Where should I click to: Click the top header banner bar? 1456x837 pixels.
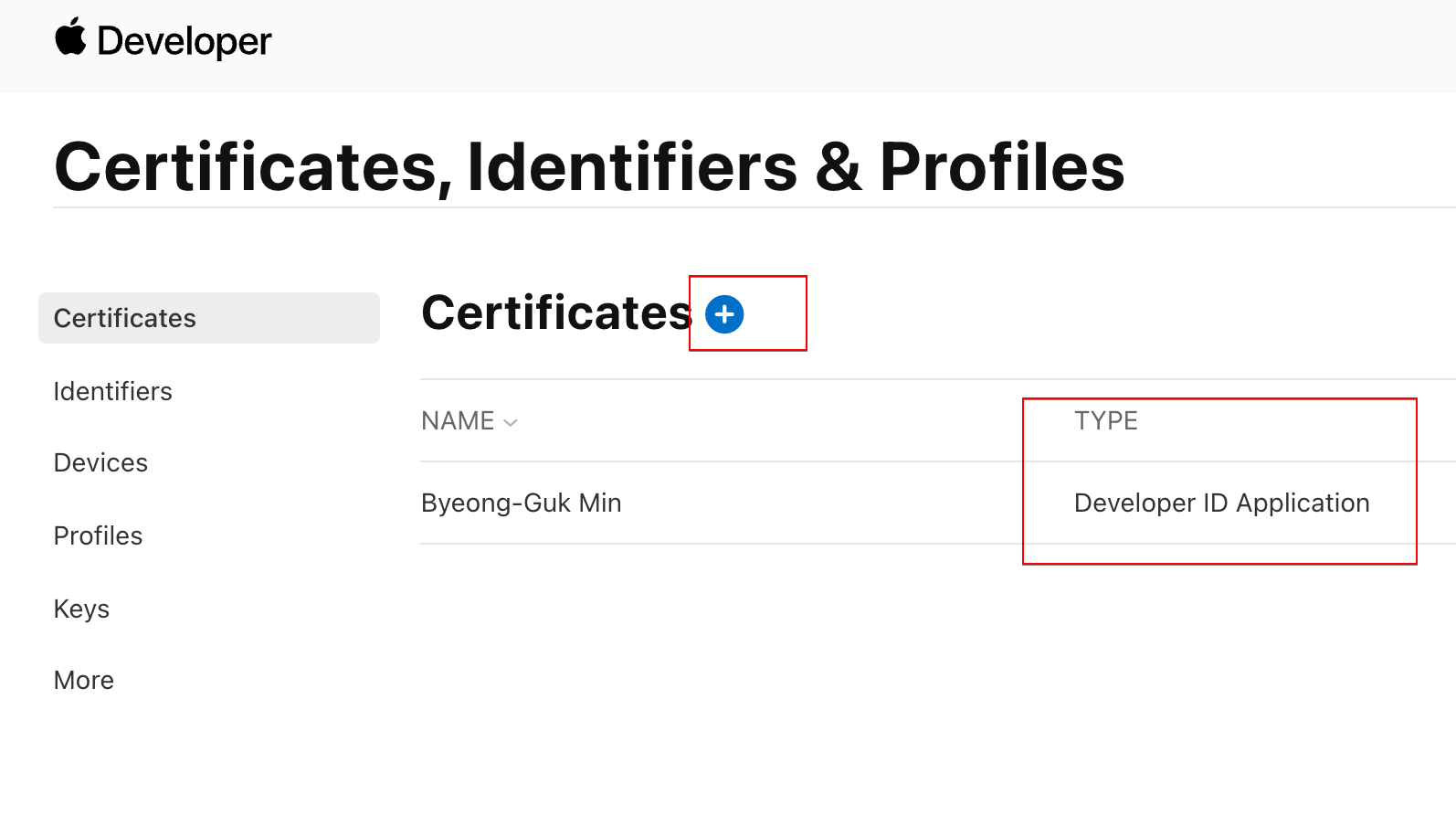[728, 46]
